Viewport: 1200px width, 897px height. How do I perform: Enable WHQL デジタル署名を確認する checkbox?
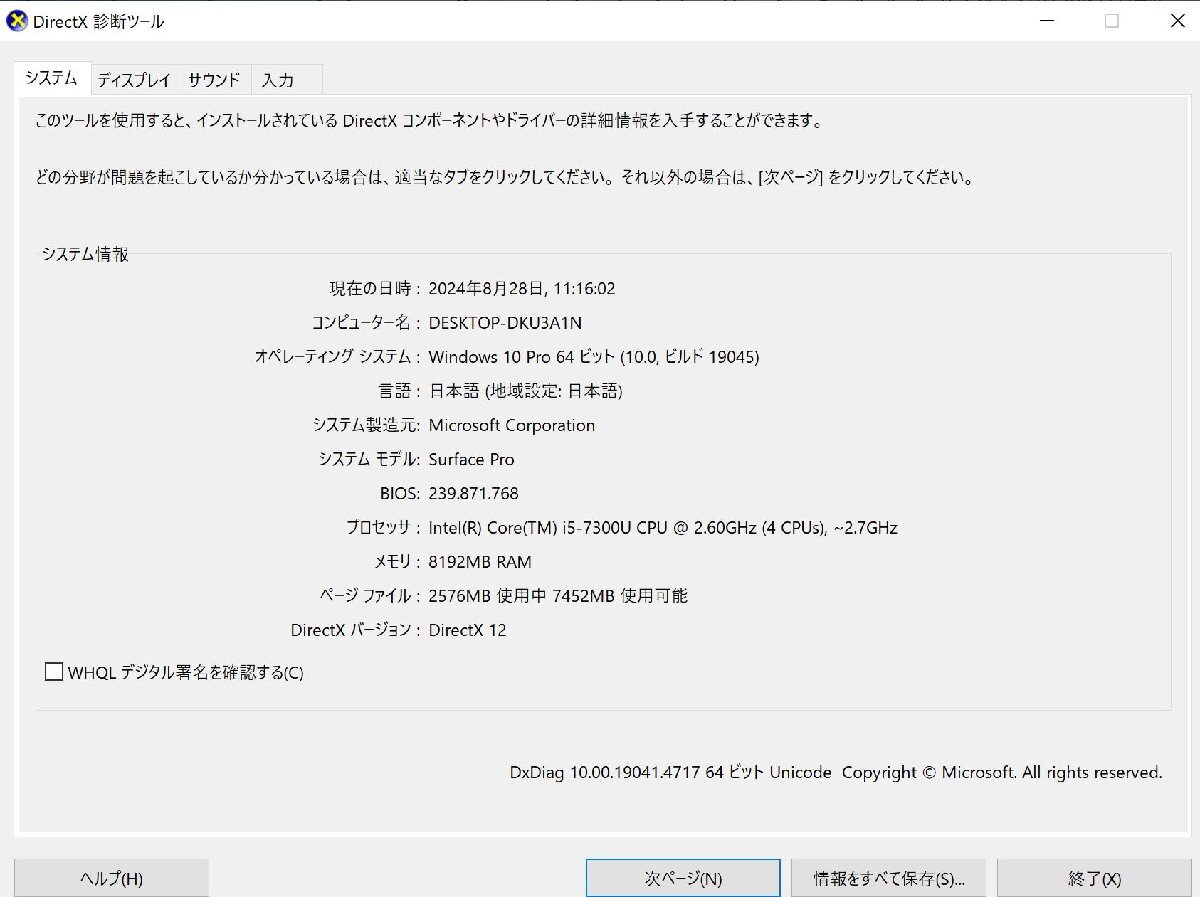54,672
